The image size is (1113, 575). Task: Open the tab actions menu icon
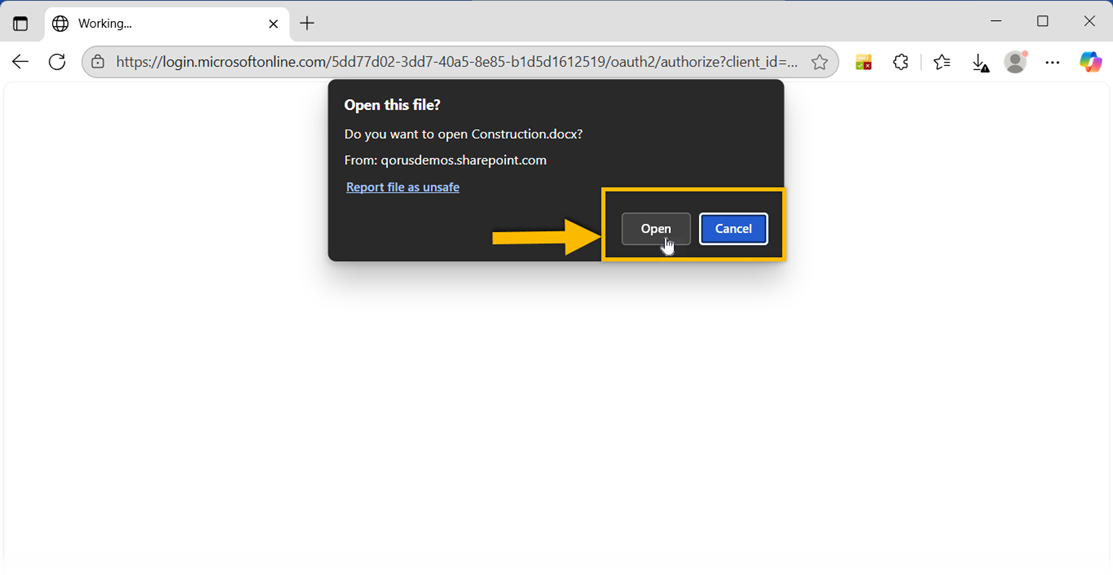point(20,23)
